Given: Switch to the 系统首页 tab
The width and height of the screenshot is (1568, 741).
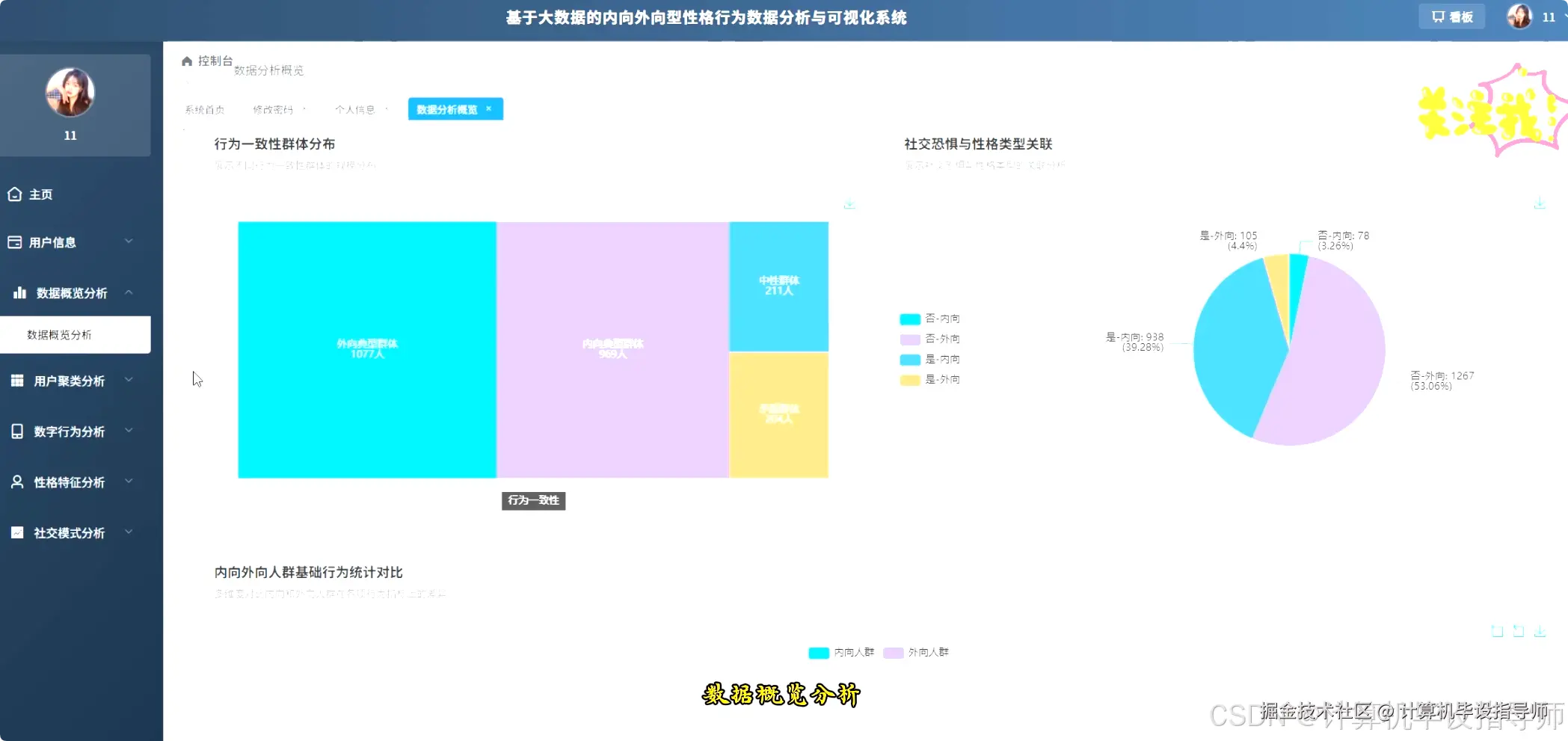Looking at the screenshot, I should point(205,109).
